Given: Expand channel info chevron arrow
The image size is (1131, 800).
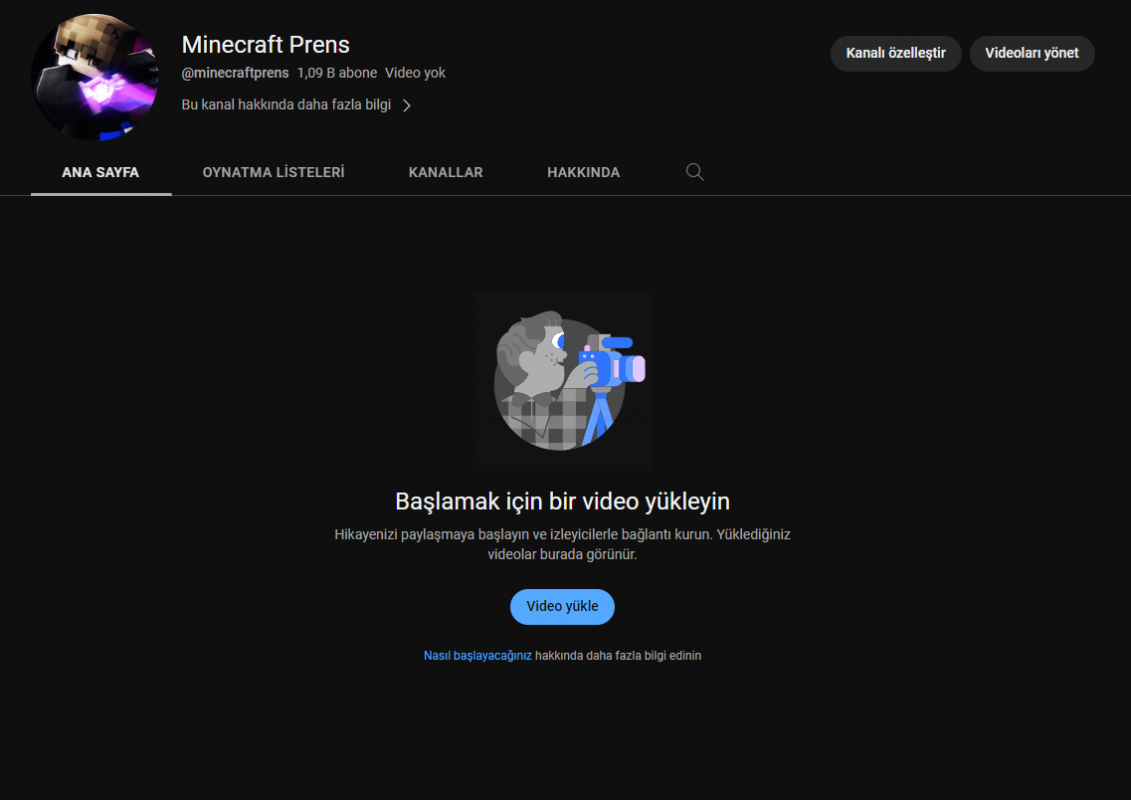Looking at the screenshot, I should [407, 105].
